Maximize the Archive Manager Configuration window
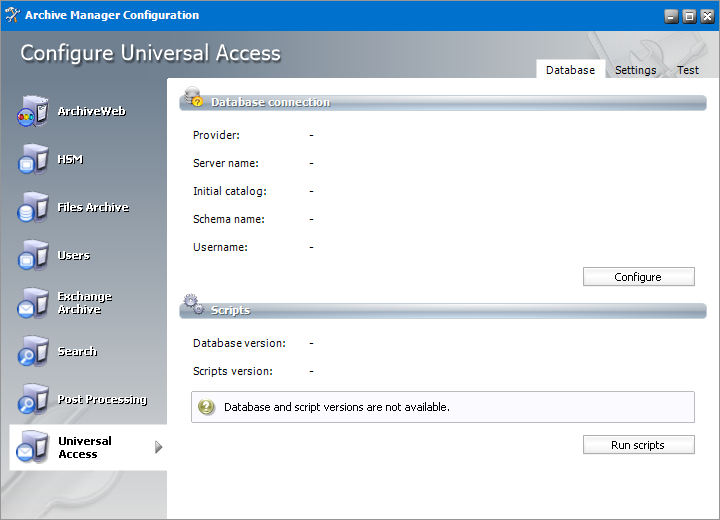Screen dimensions: 720x520 [689, 16]
